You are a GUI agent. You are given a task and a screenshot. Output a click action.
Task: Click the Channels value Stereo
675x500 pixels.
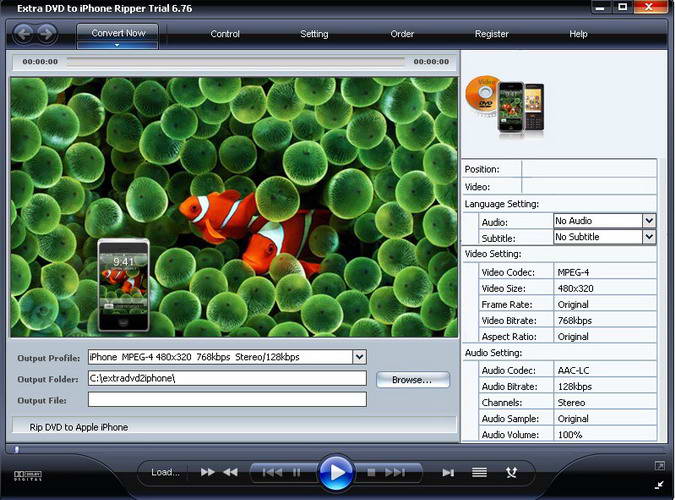click(x=571, y=403)
